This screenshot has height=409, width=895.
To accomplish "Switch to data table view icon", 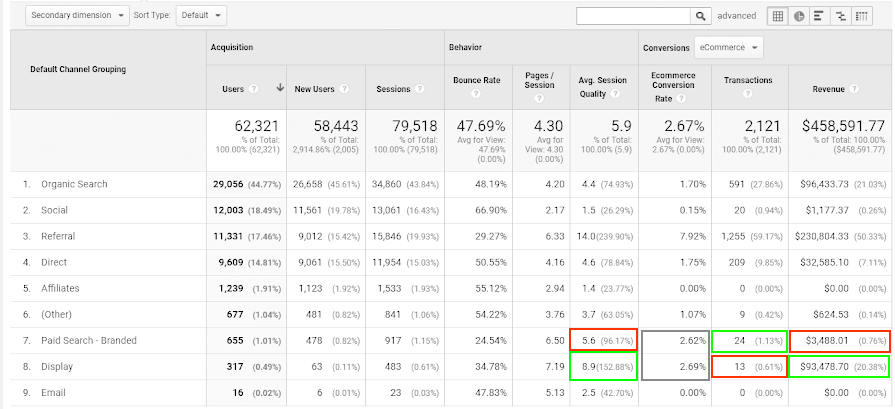I will [x=777, y=16].
